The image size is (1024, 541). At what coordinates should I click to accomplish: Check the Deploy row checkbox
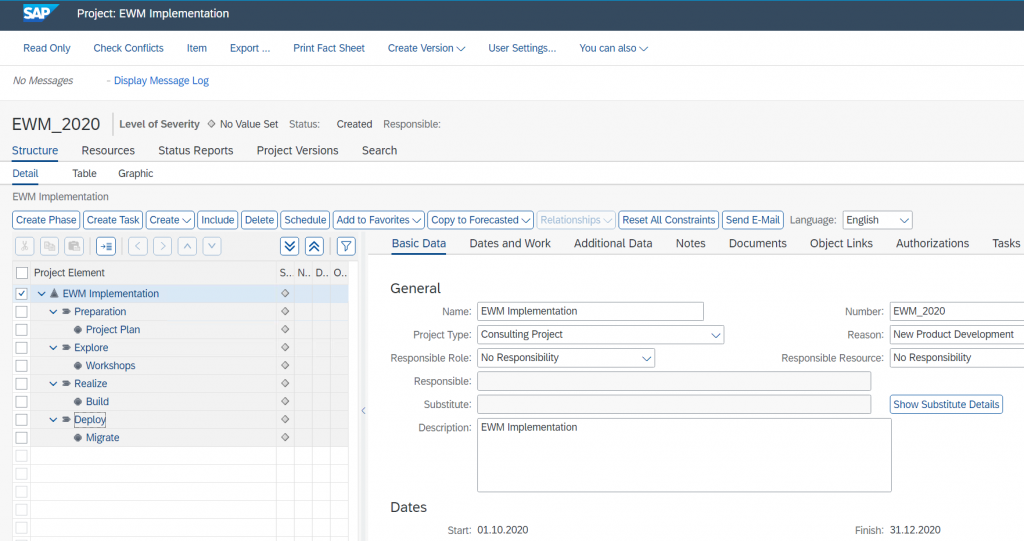point(22,419)
